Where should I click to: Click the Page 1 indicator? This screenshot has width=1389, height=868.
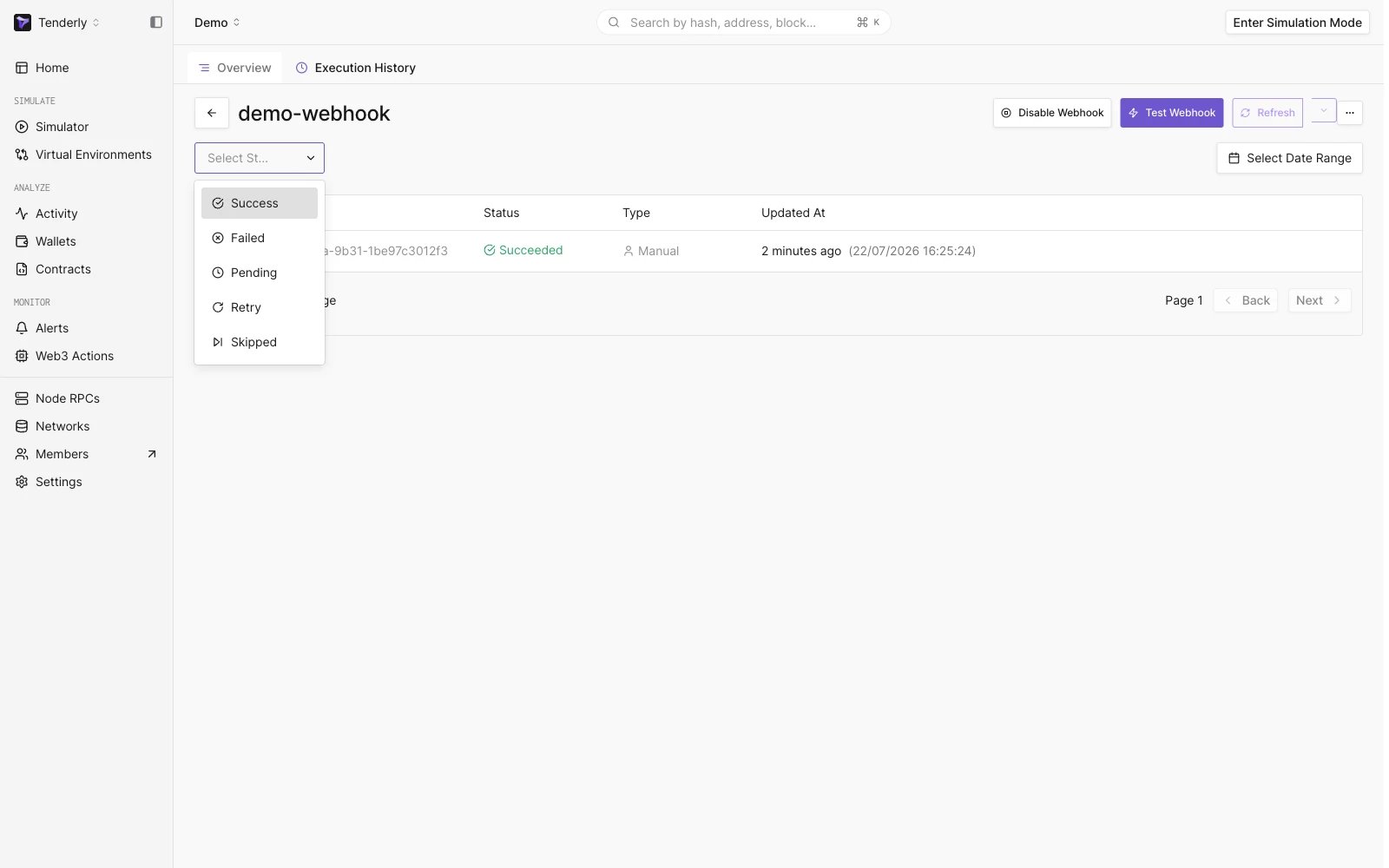point(1184,300)
